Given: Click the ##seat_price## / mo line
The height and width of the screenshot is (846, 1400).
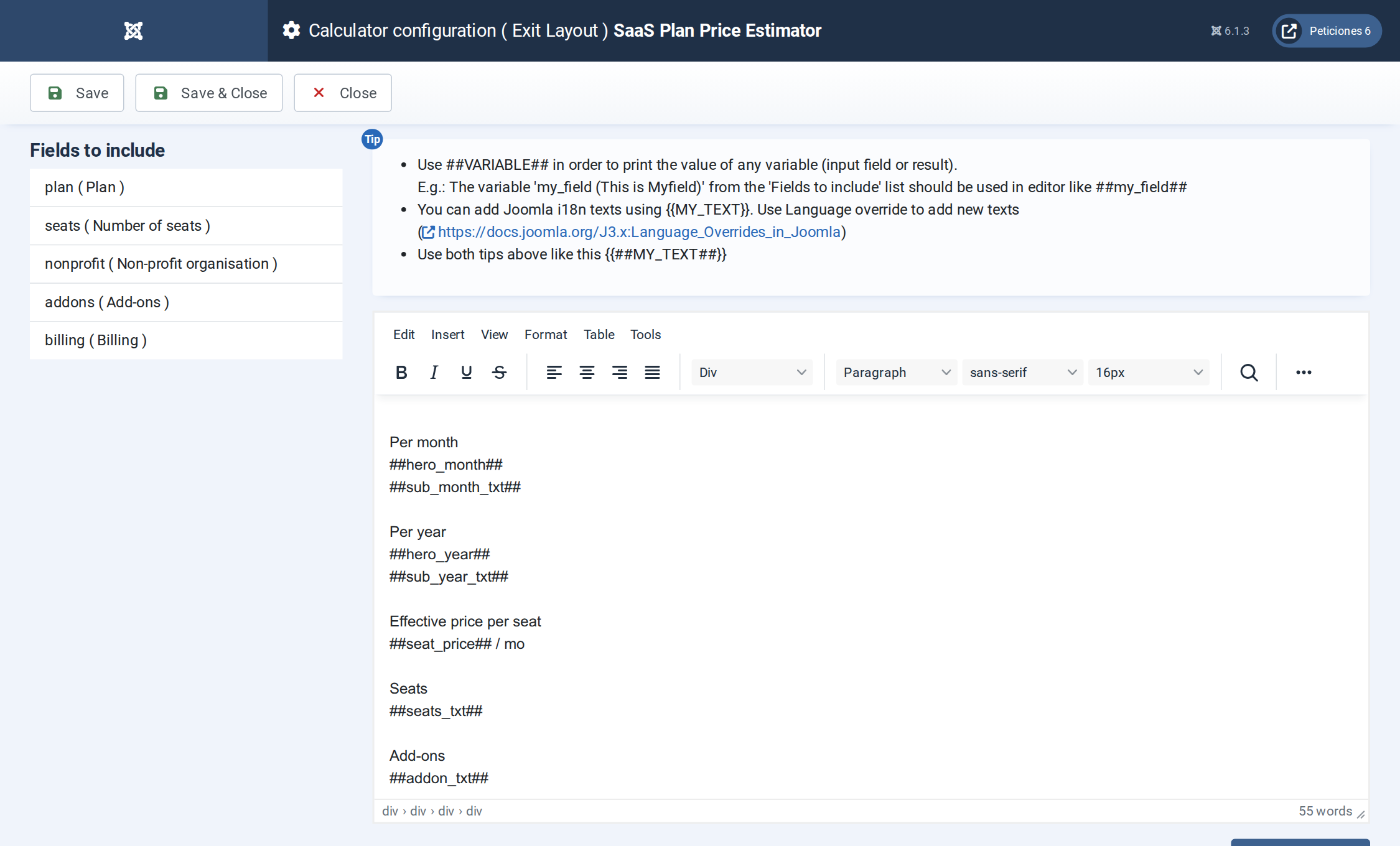Looking at the screenshot, I should pos(457,644).
